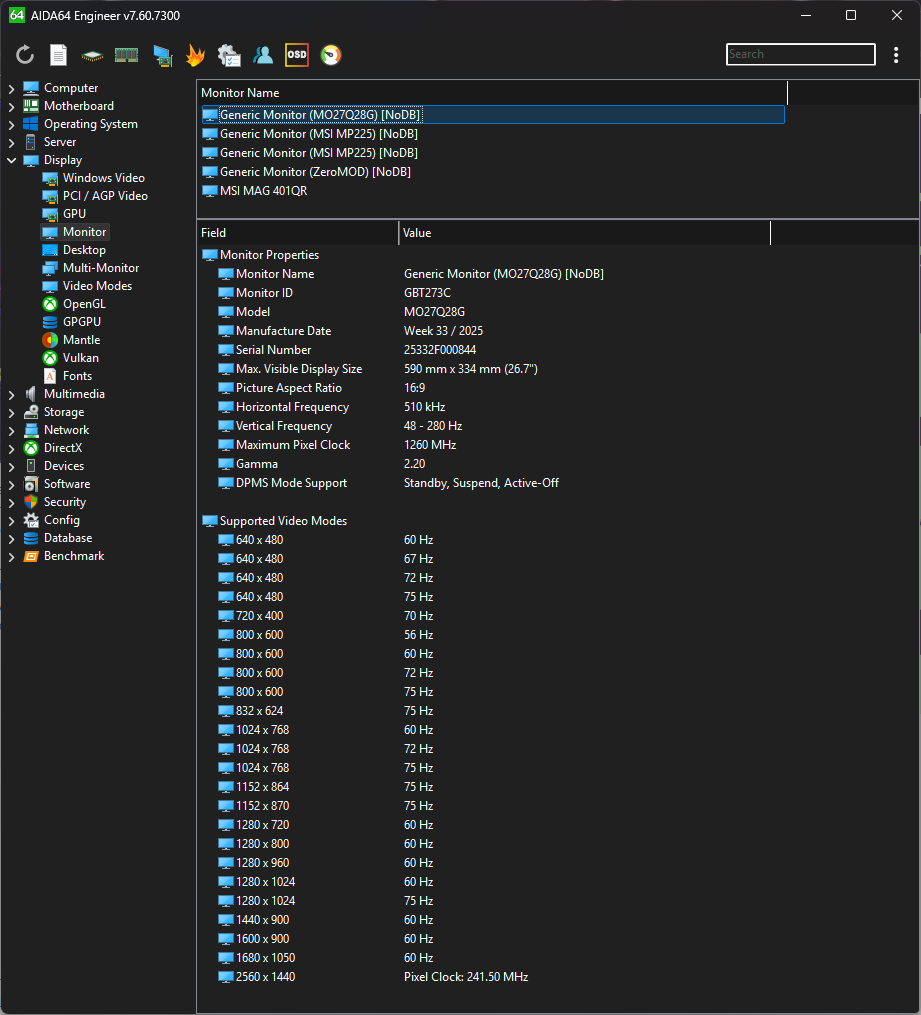Click the Config gear icon
921x1015 pixels.
[x=31, y=520]
